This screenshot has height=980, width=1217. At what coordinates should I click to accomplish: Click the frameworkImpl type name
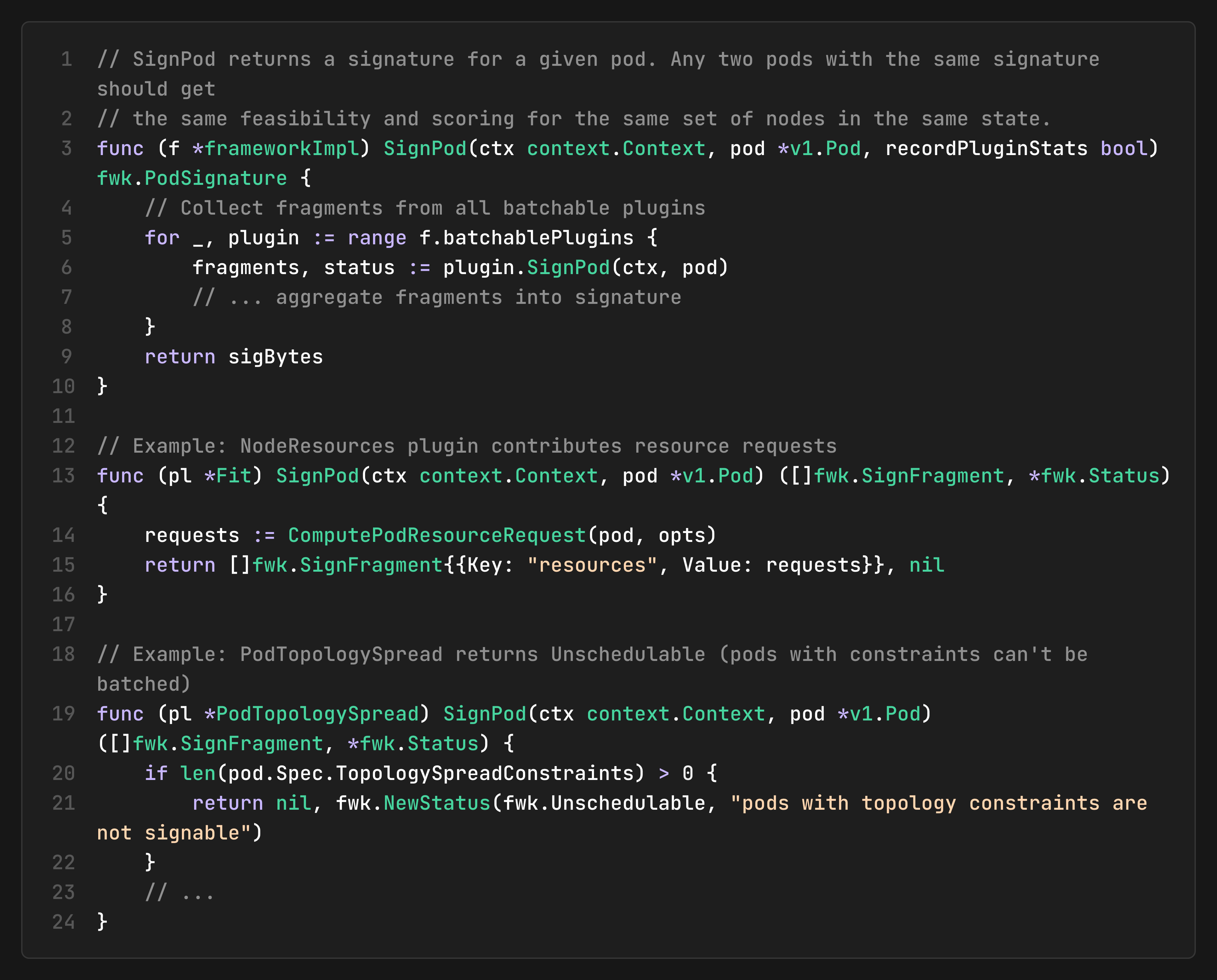(x=281, y=148)
